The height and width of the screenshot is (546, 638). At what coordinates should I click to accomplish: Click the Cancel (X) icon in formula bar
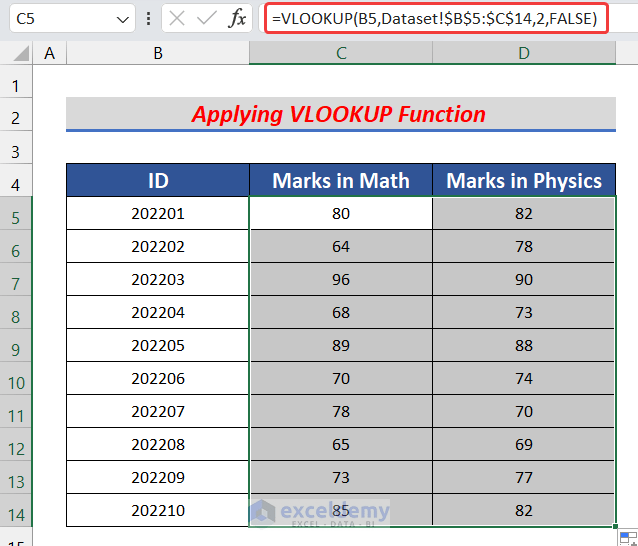pyautogui.click(x=177, y=18)
